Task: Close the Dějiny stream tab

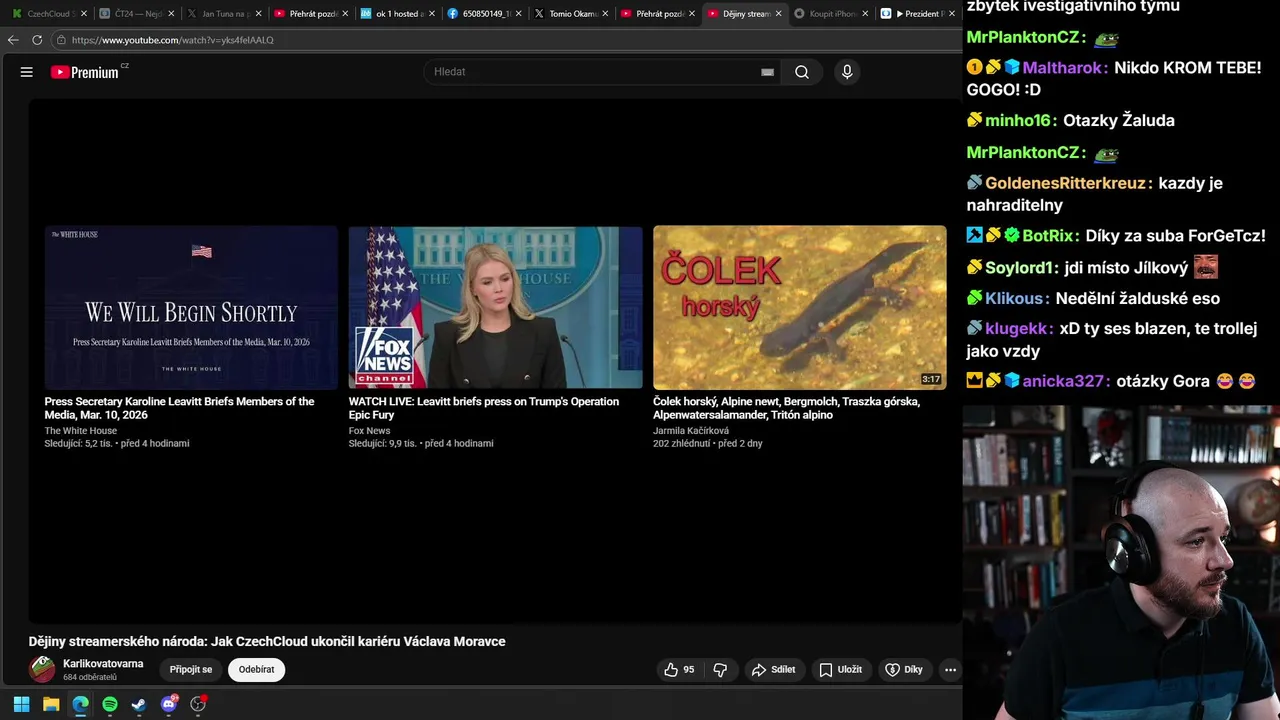Action: point(778,14)
